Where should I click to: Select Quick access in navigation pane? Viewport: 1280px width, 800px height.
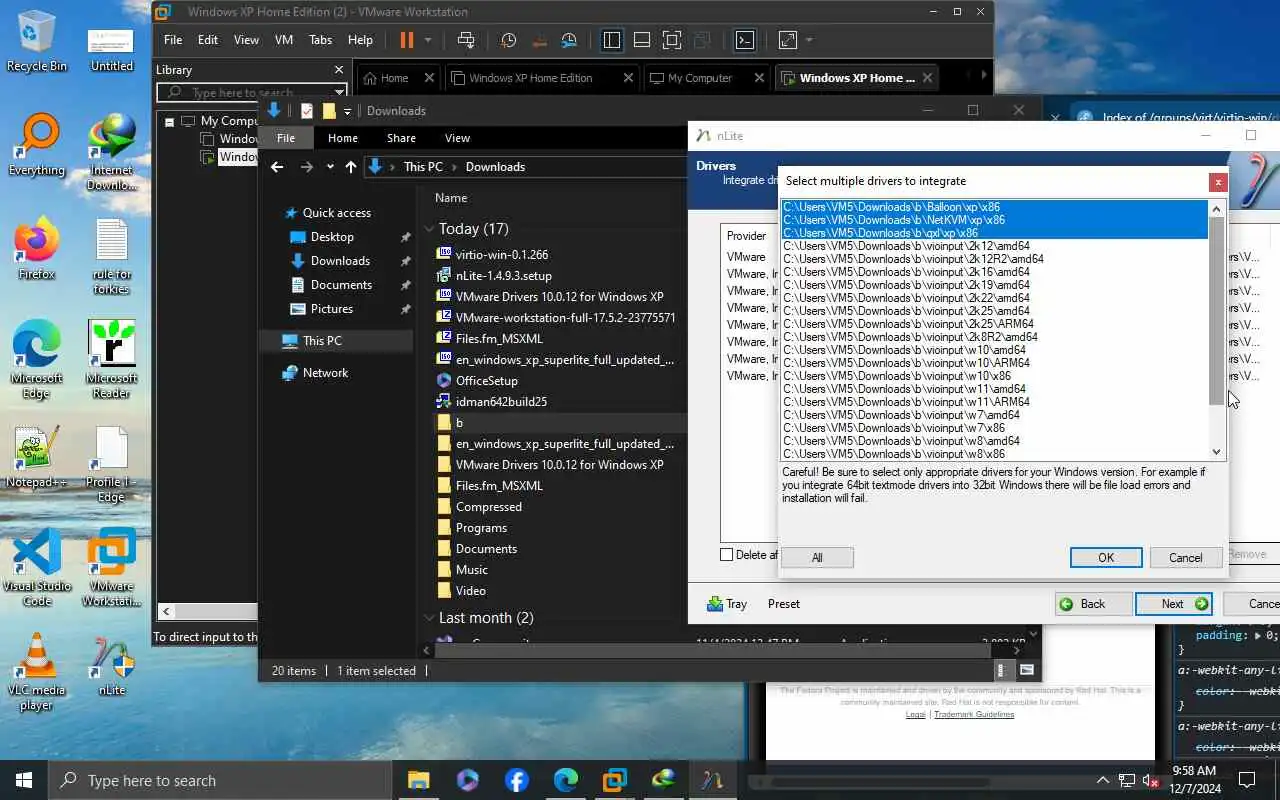point(336,213)
